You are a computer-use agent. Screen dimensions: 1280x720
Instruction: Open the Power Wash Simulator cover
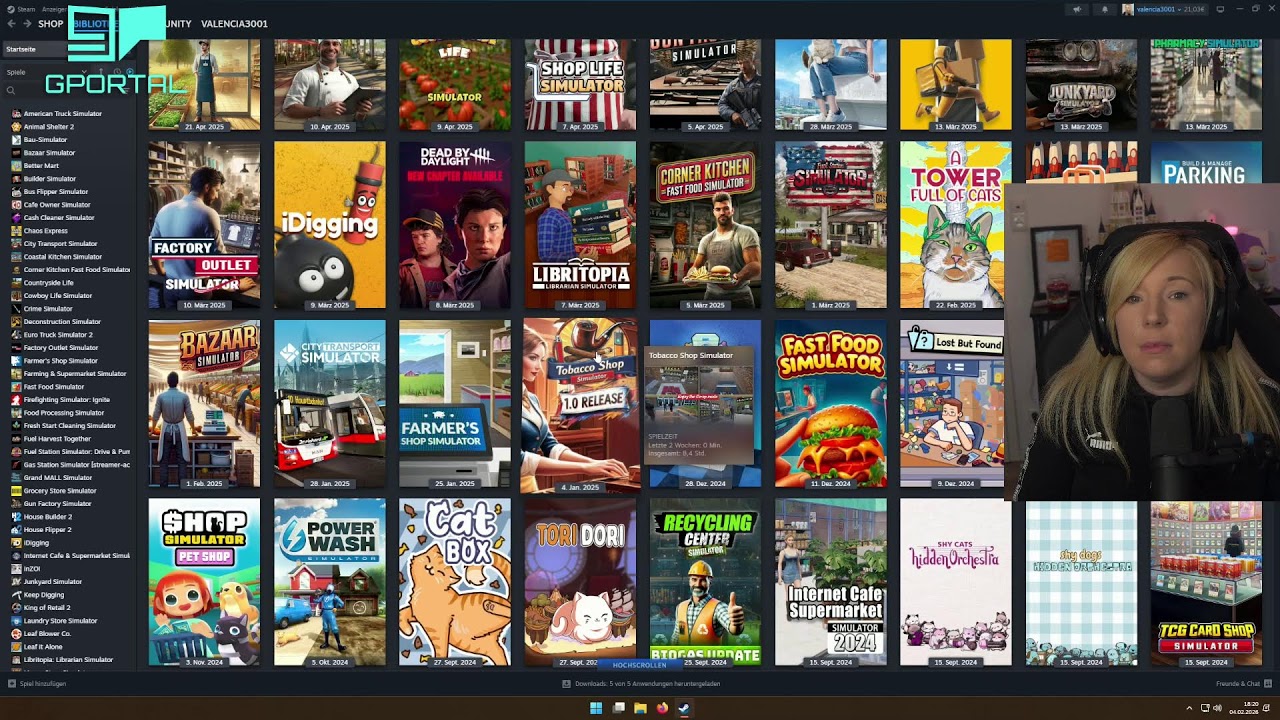tap(330, 583)
